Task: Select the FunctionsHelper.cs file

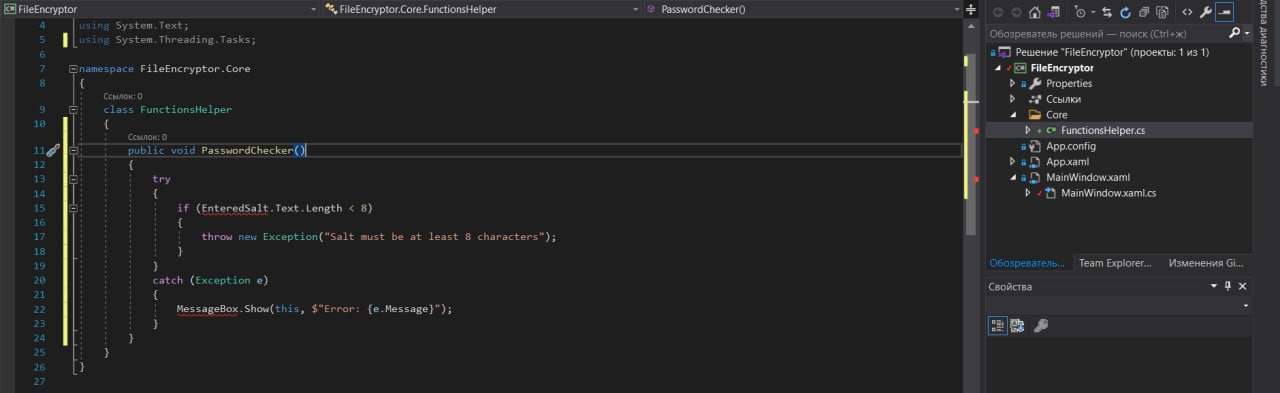Action: [1102, 130]
